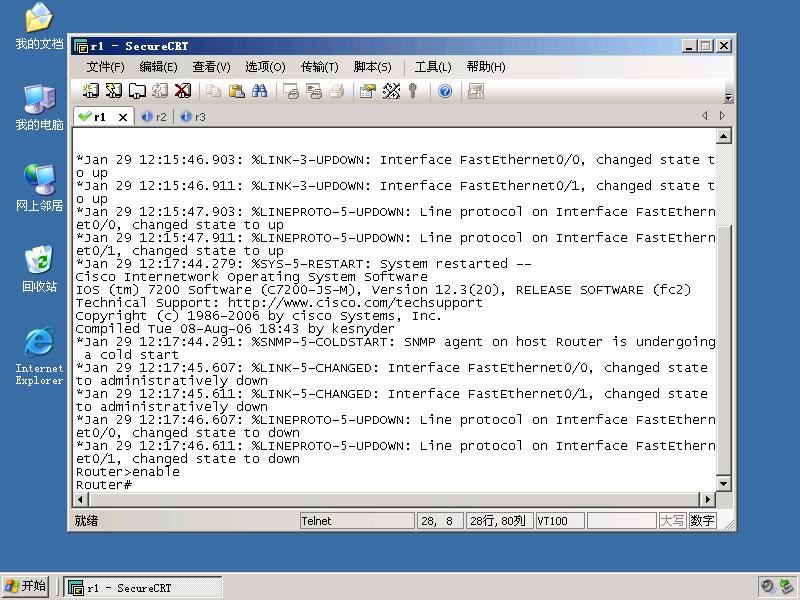Switch to the r3 session tab
800x600 pixels.
tap(193, 117)
